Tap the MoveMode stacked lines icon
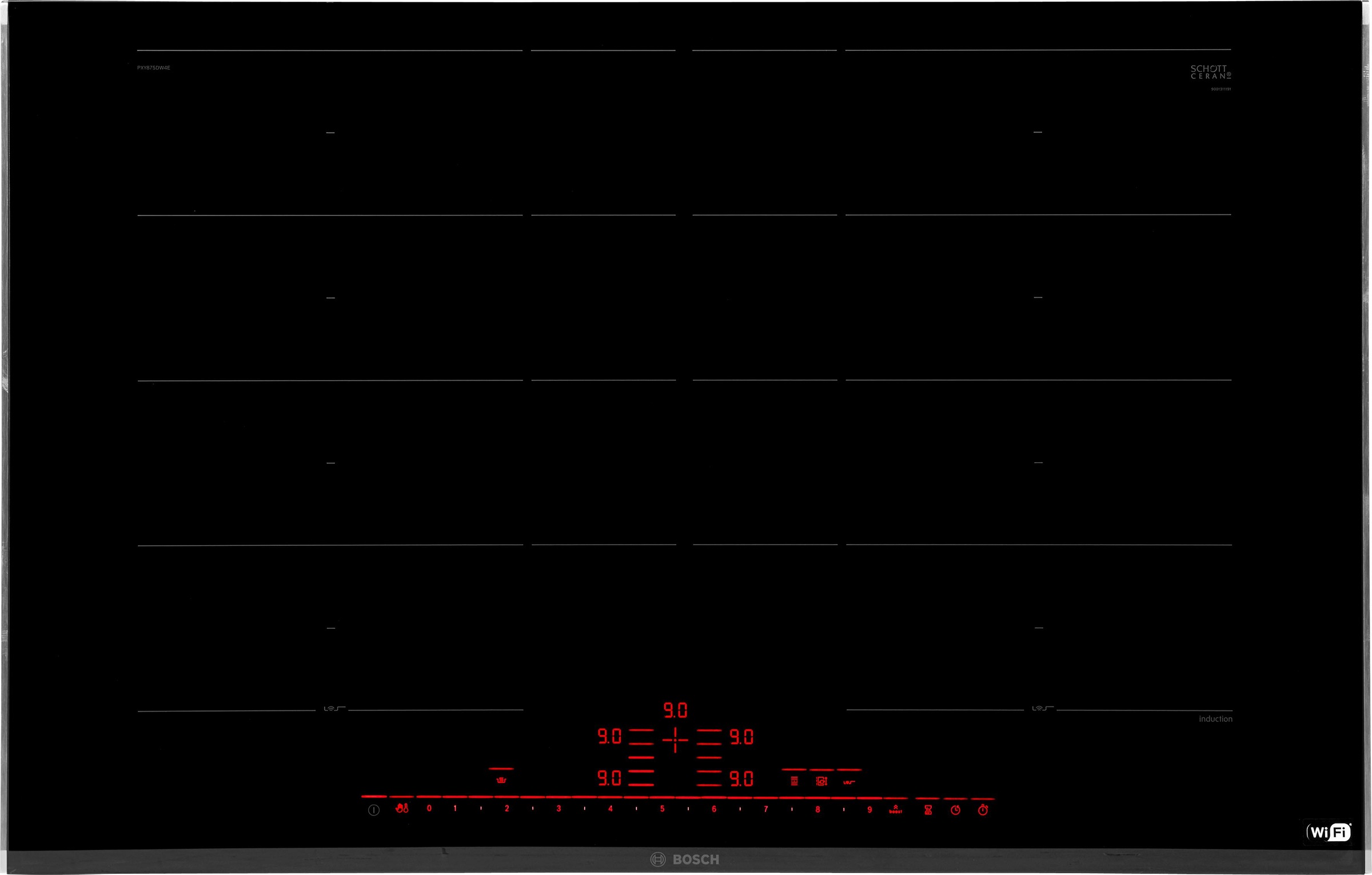The width and height of the screenshot is (1372, 875). pyautogui.click(x=794, y=781)
